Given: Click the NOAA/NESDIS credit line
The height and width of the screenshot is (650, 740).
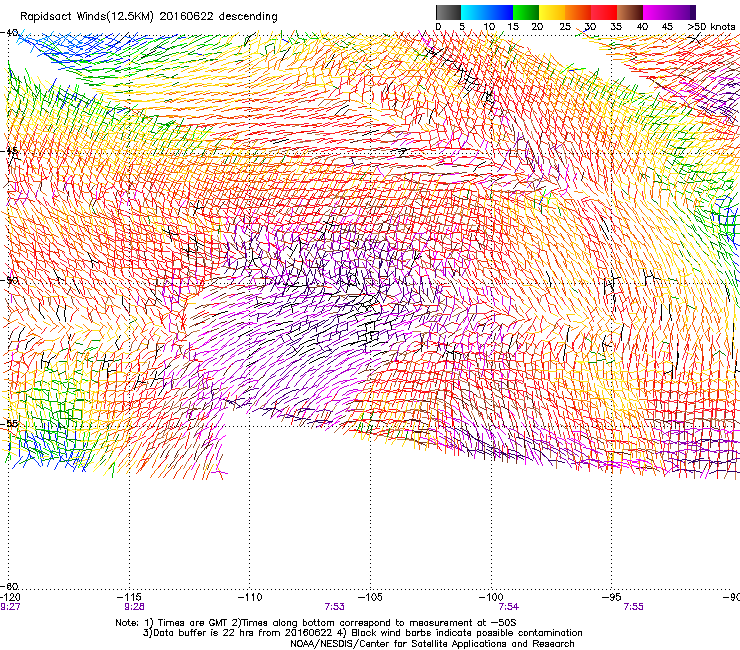Looking at the screenshot, I should [x=432, y=644].
